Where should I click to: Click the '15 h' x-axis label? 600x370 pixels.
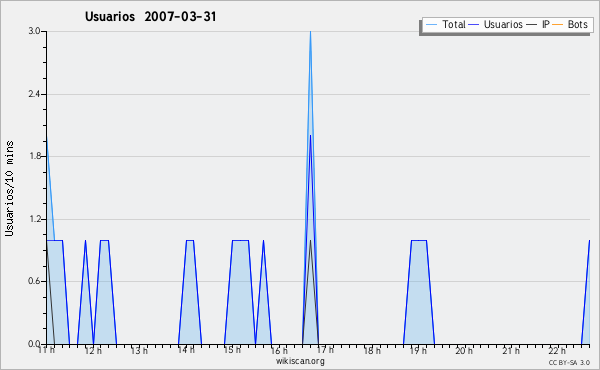pos(232,350)
